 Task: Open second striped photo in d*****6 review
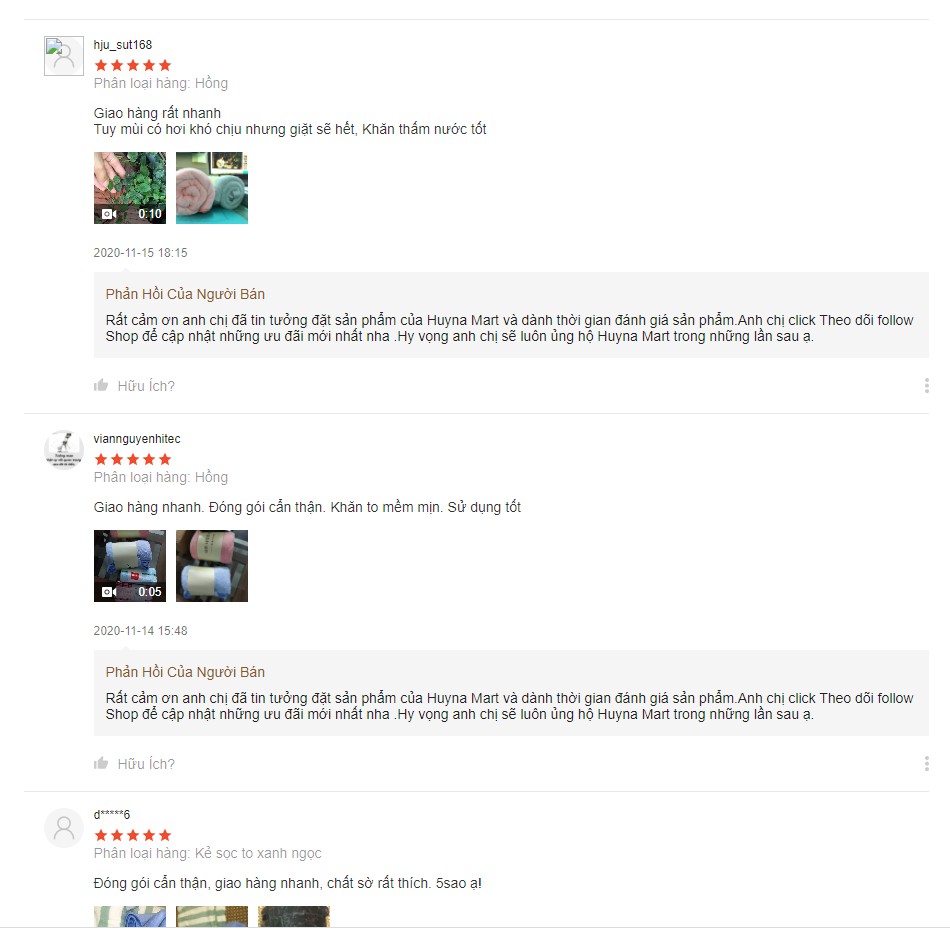tap(212, 916)
